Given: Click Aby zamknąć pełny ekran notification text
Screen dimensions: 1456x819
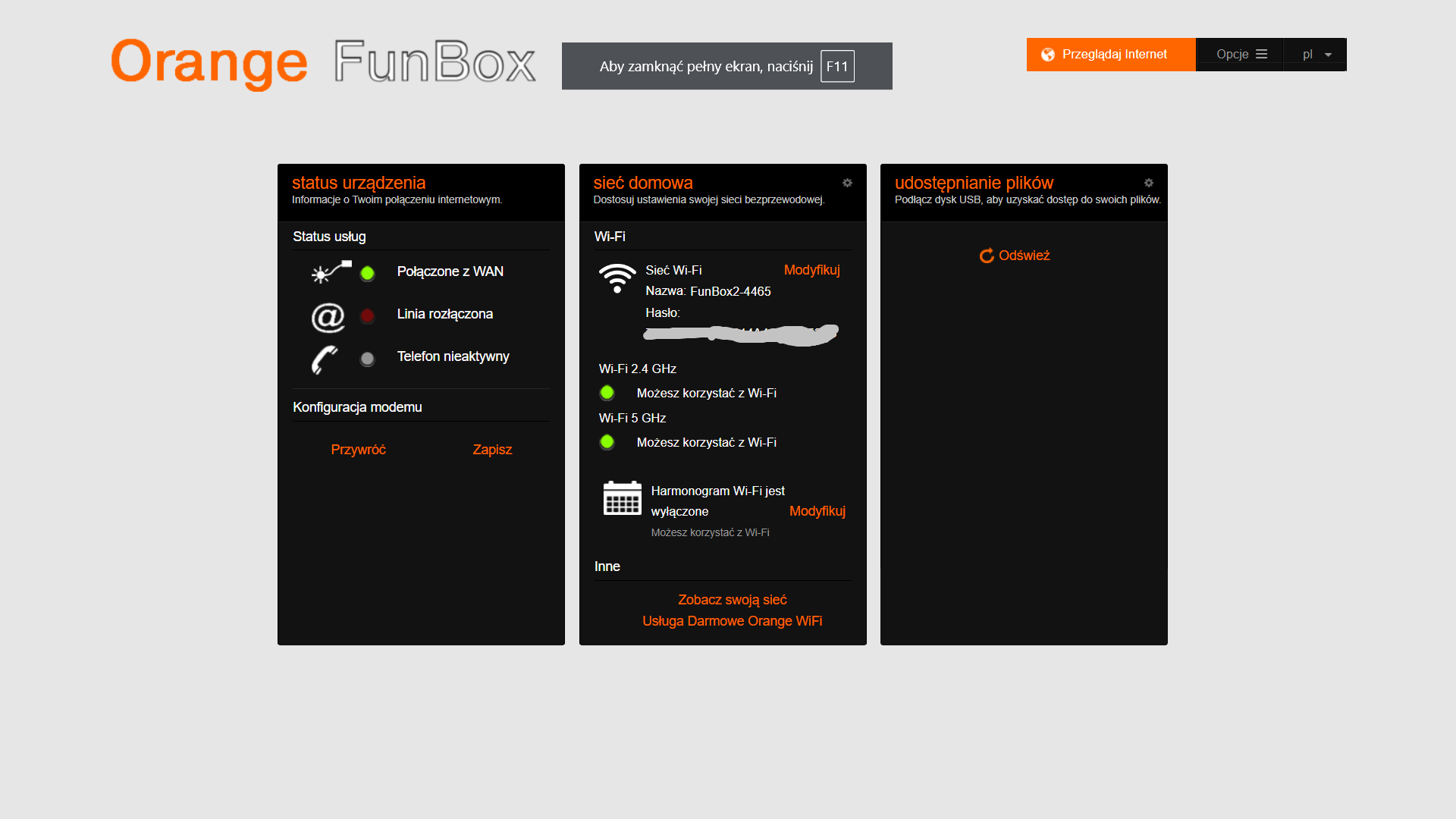Looking at the screenshot, I should 706,66.
